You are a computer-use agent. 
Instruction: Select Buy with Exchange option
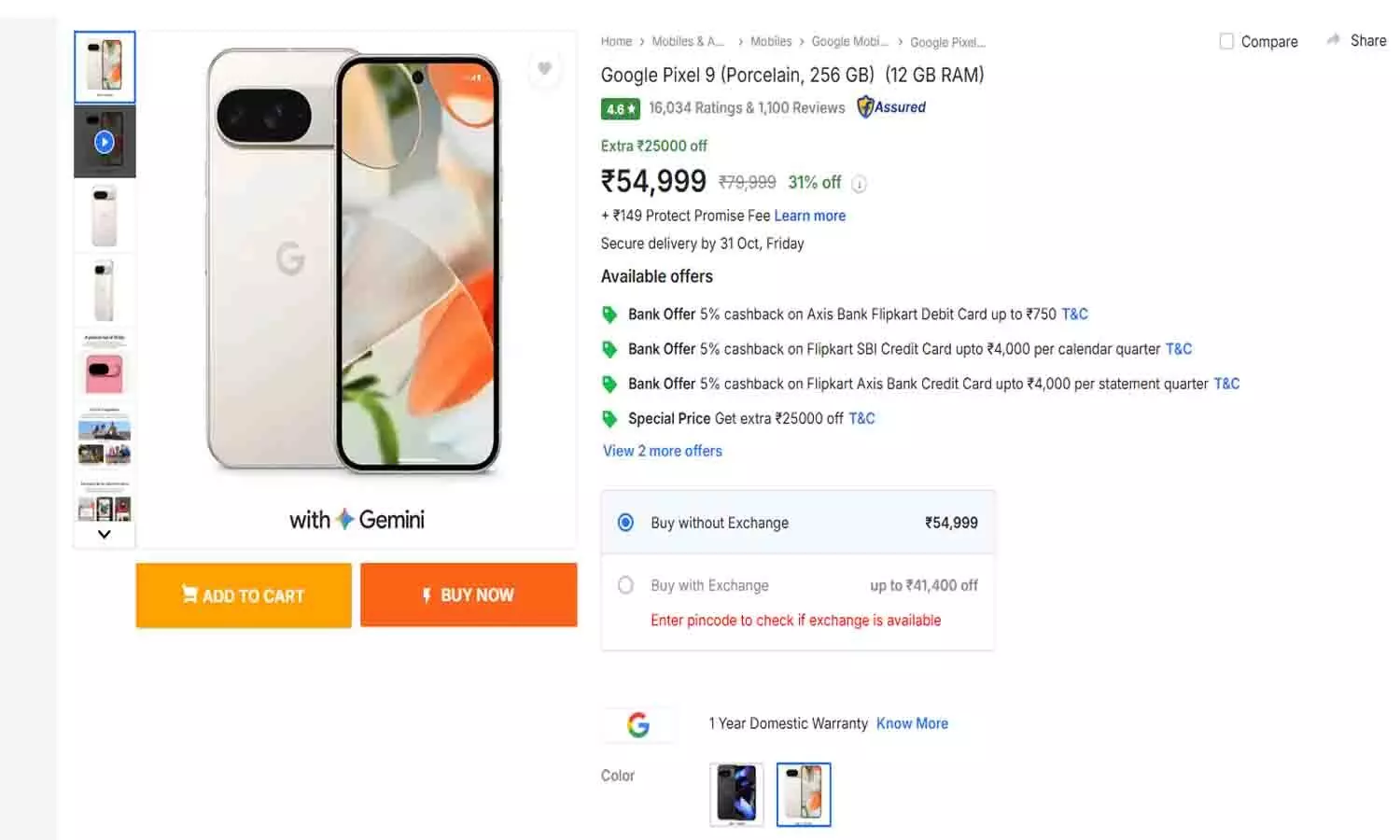[x=626, y=585]
